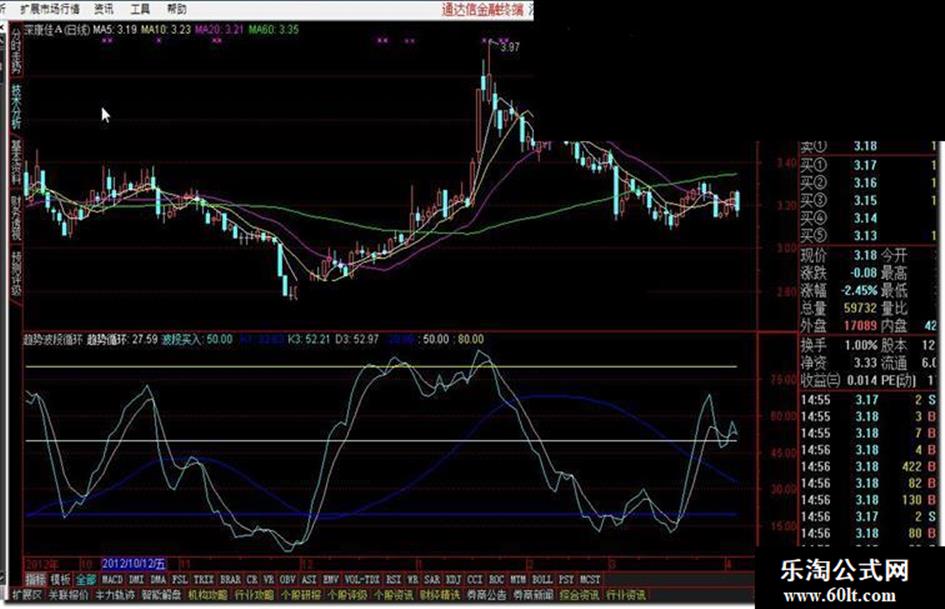
Task: Click the 现价 3.18 quote row
Action: [x=839, y=255]
